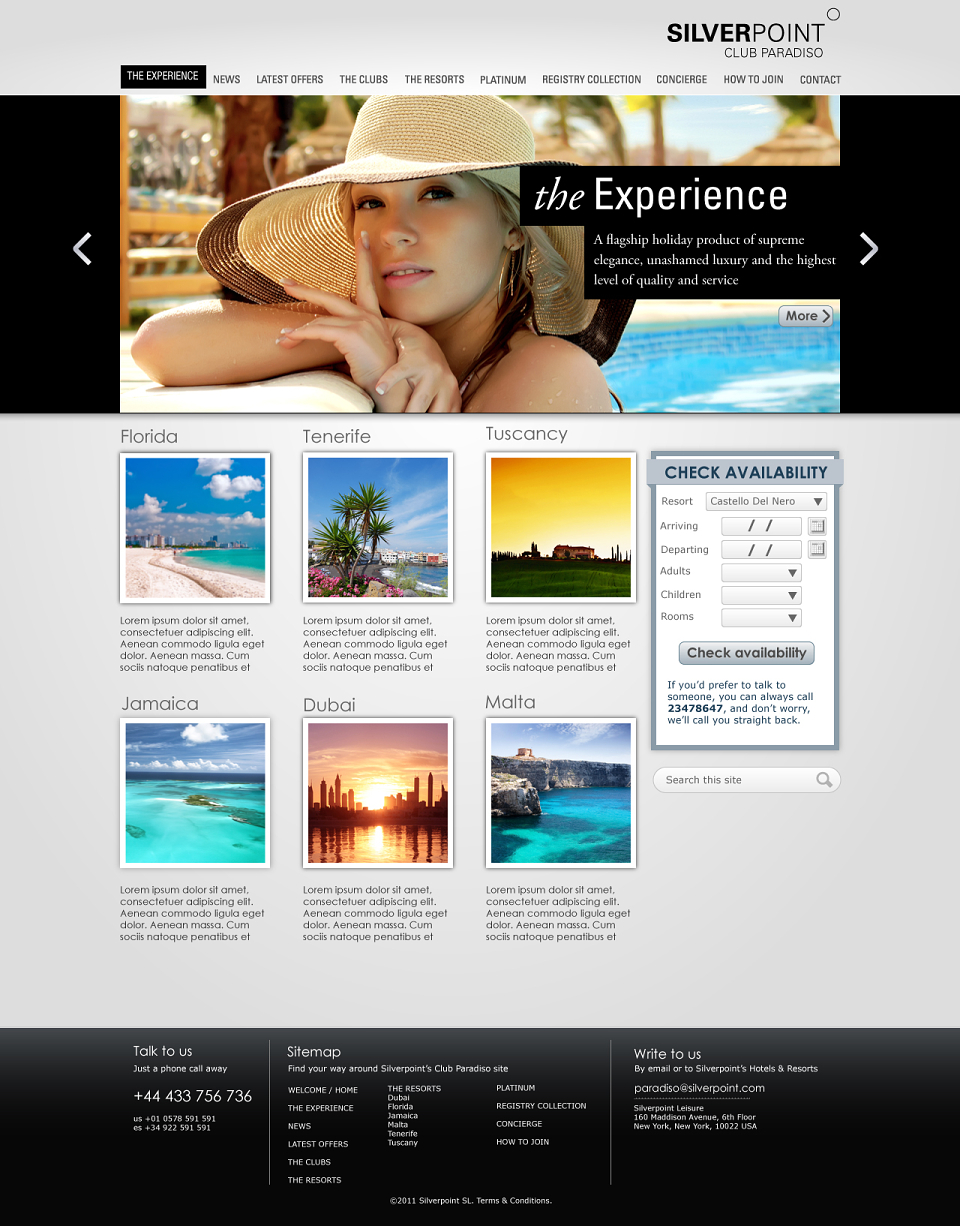This screenshot has width=960, height=1226.
Task: Go to previous slide with left arrow
Action: [x=82, y=249]
